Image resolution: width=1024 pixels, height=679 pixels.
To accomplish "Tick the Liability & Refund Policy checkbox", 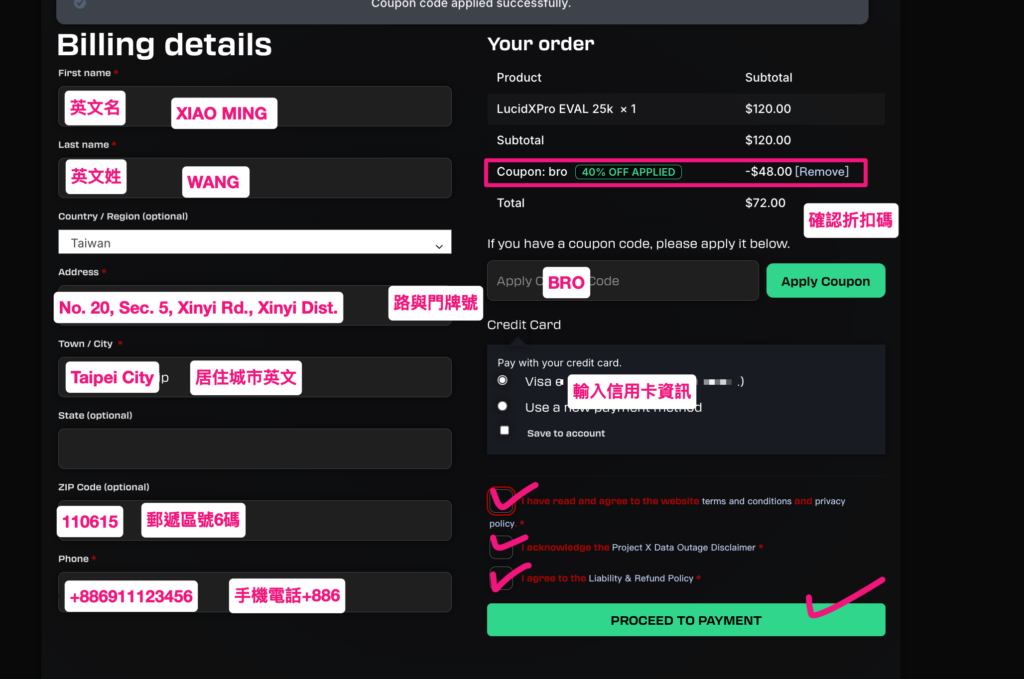I will [501, 578].
